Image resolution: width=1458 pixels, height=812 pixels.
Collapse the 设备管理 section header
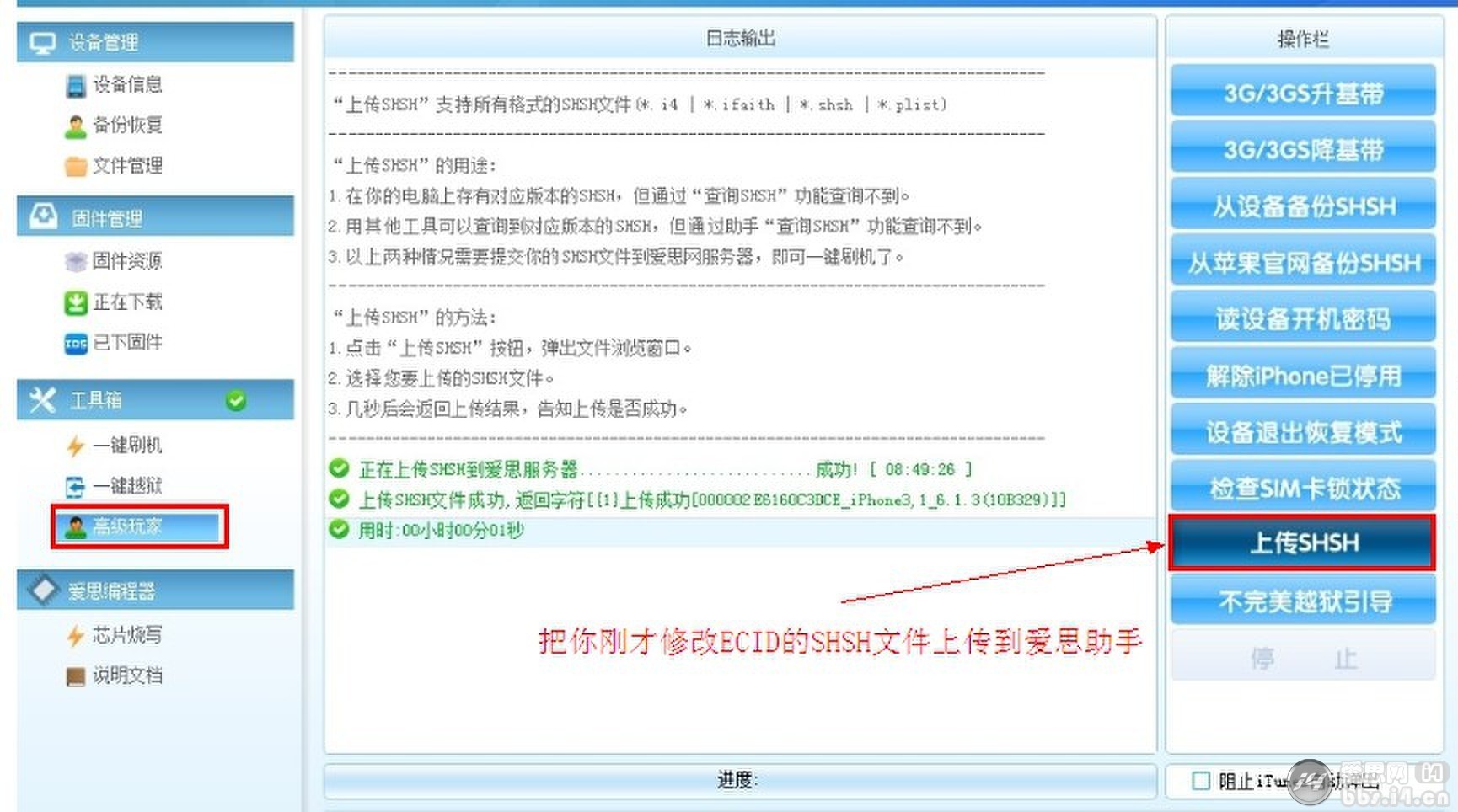pyautogui.click(x=155, y=42)
